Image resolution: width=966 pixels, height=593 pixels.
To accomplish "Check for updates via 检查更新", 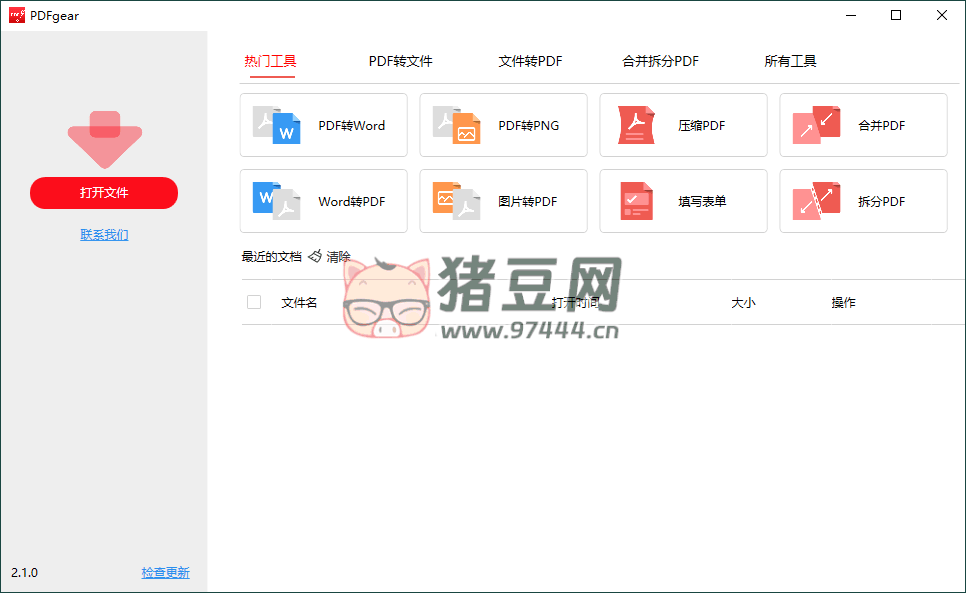I will coord(165,572).
